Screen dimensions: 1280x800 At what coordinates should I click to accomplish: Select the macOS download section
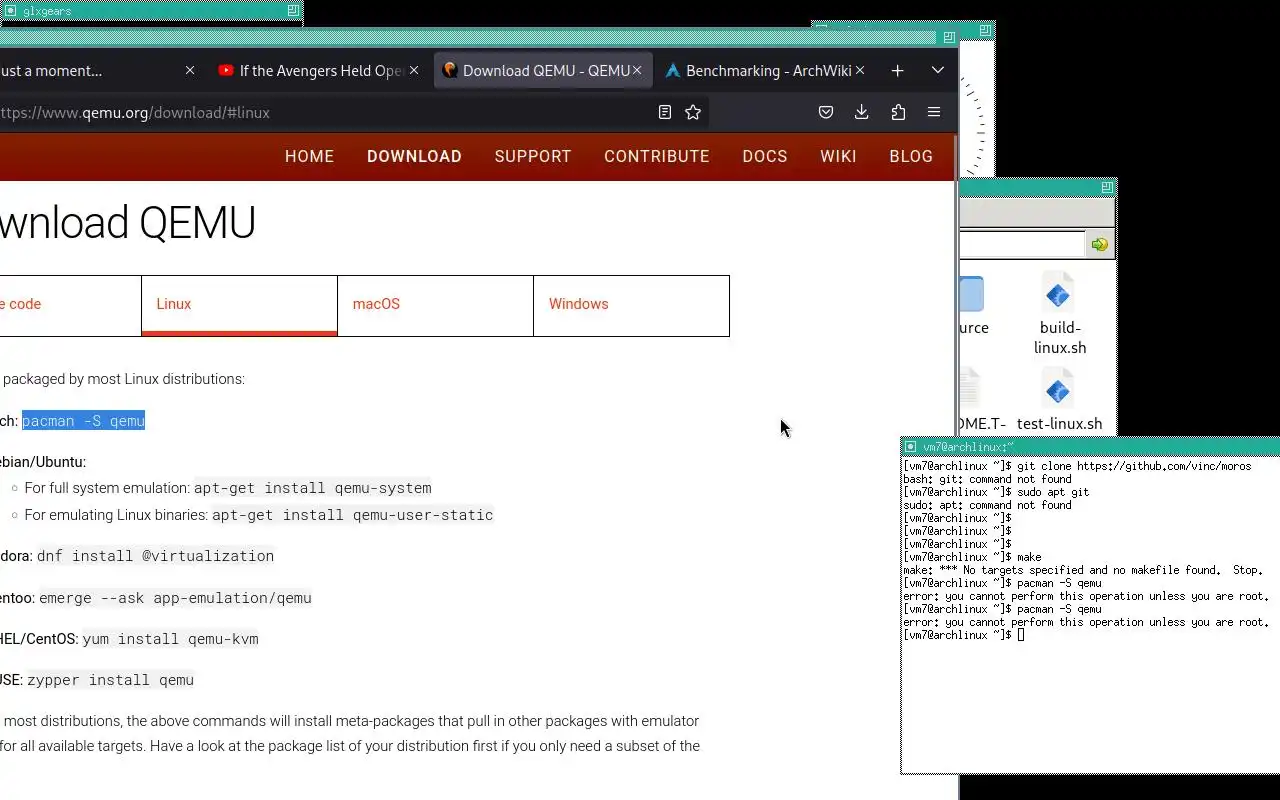(435, 305)
